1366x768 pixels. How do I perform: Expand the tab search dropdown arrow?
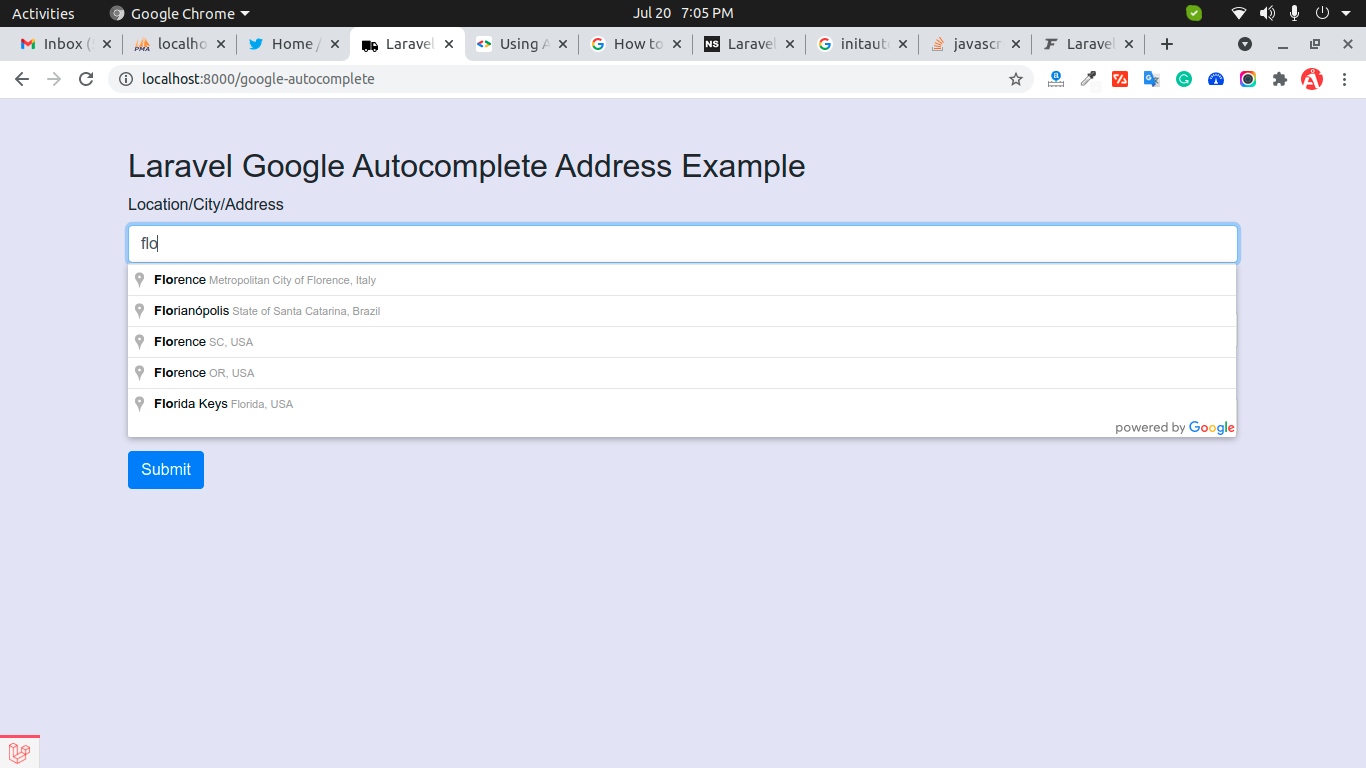point(1245,44)
